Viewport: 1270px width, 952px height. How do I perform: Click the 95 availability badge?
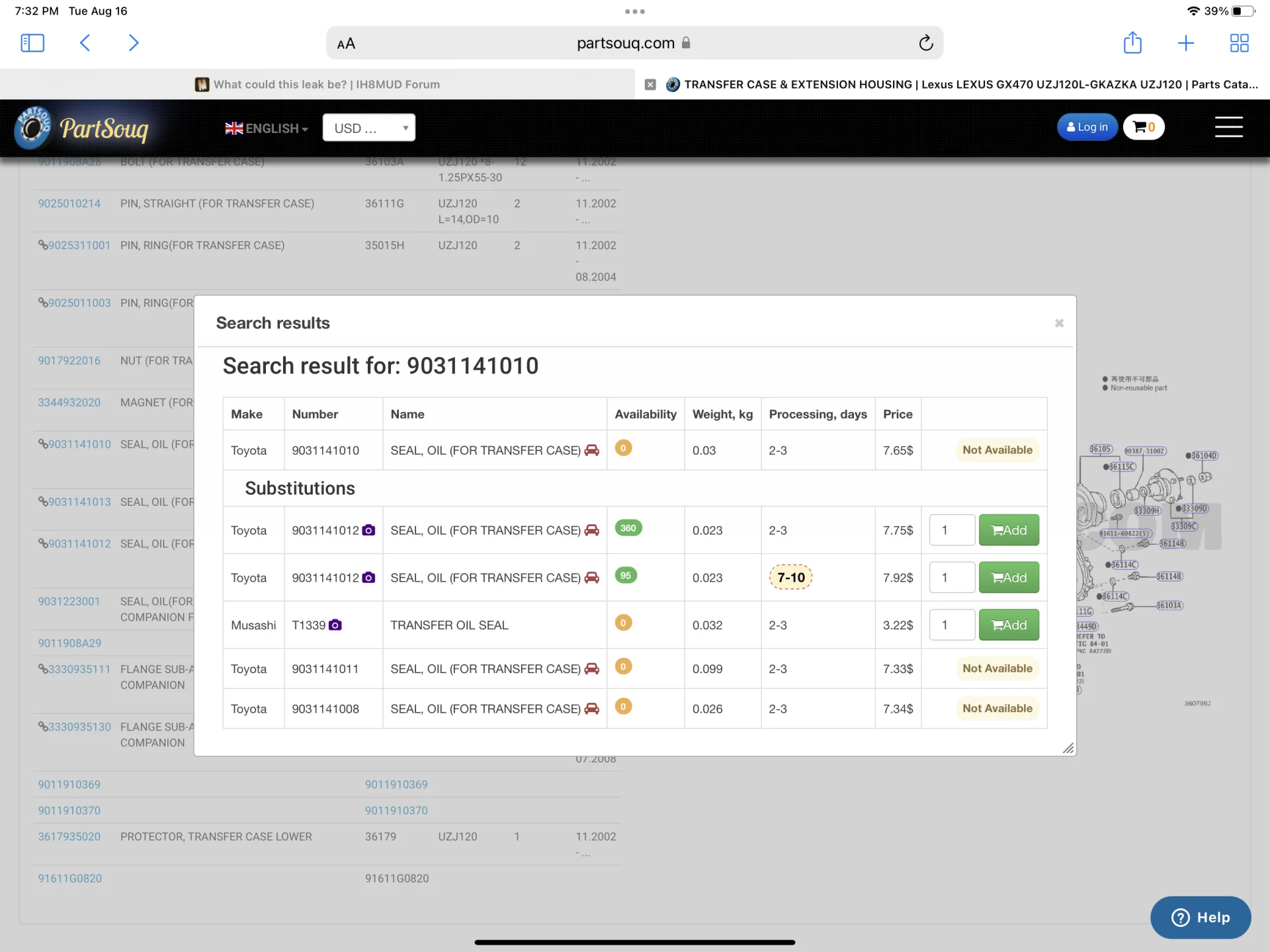pos(626,575)
